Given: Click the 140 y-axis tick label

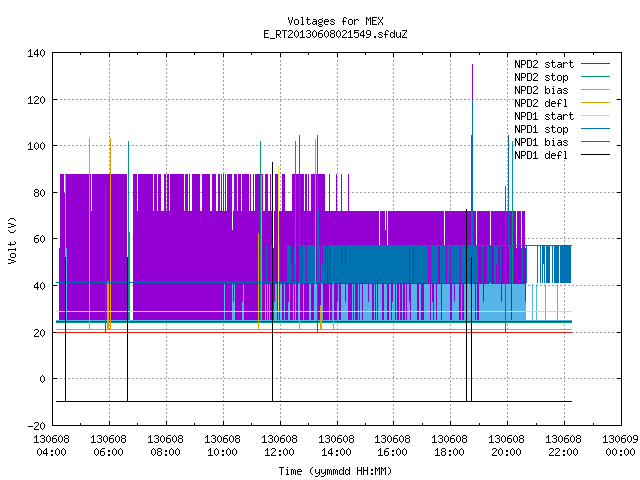Looking at the screenshot, I should (x=36, y=53).
